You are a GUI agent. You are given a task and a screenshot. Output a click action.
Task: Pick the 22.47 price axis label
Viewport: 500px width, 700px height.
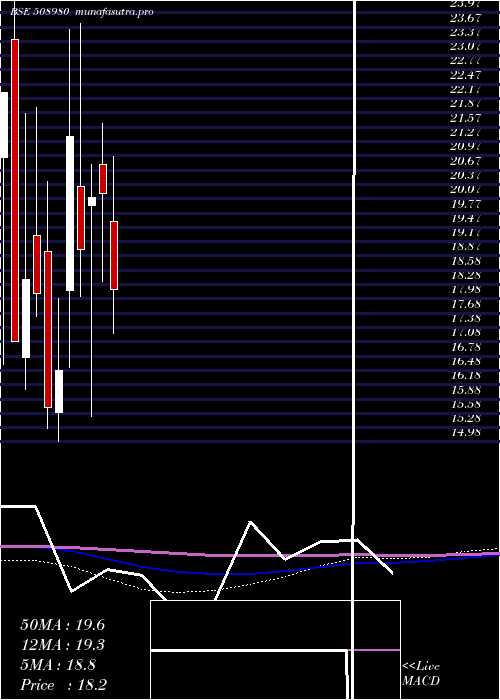point(466,75)
